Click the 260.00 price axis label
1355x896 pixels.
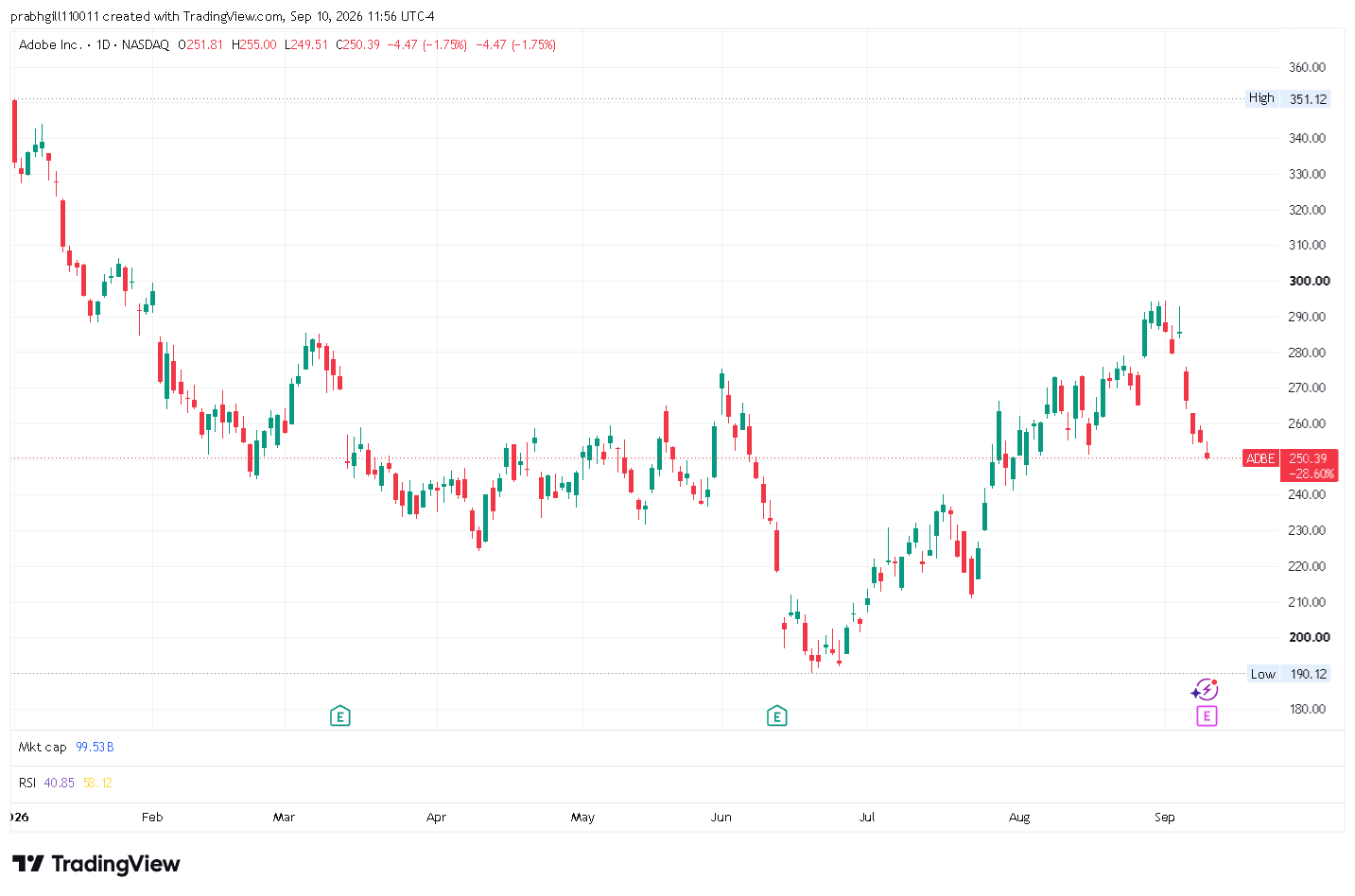tap(1308, 423)
